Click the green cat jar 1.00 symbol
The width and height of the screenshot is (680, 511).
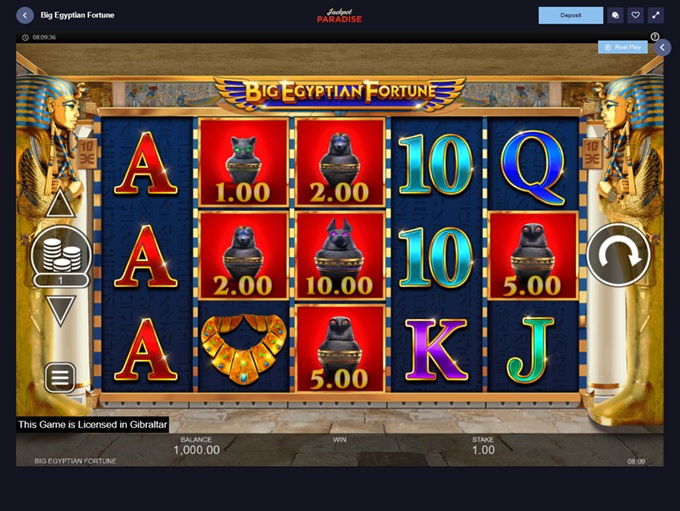coord(243,162)
